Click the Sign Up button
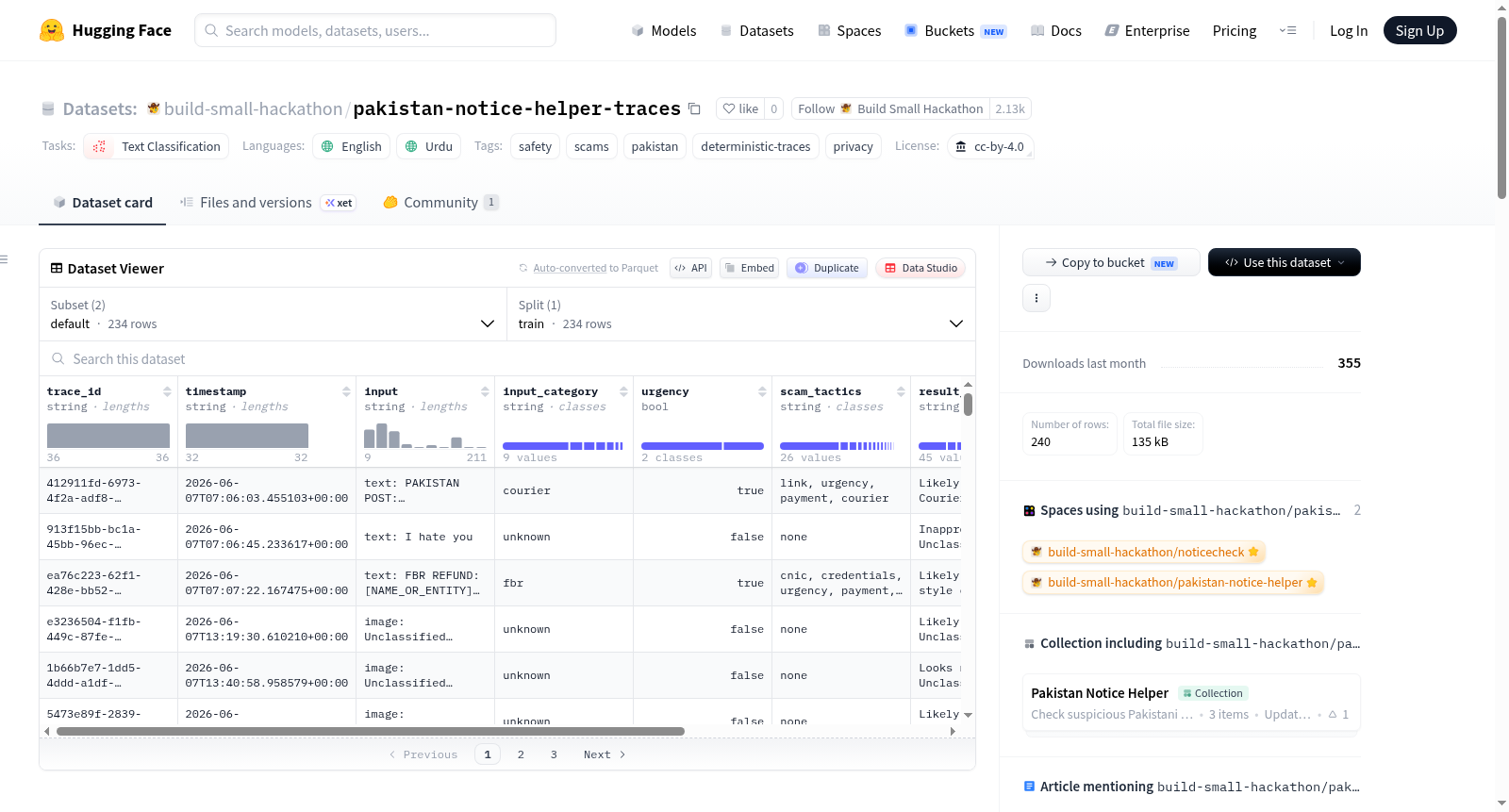Image resolution: width=1509 pixels, height=812 pixels. click(x=1419, y=30)
